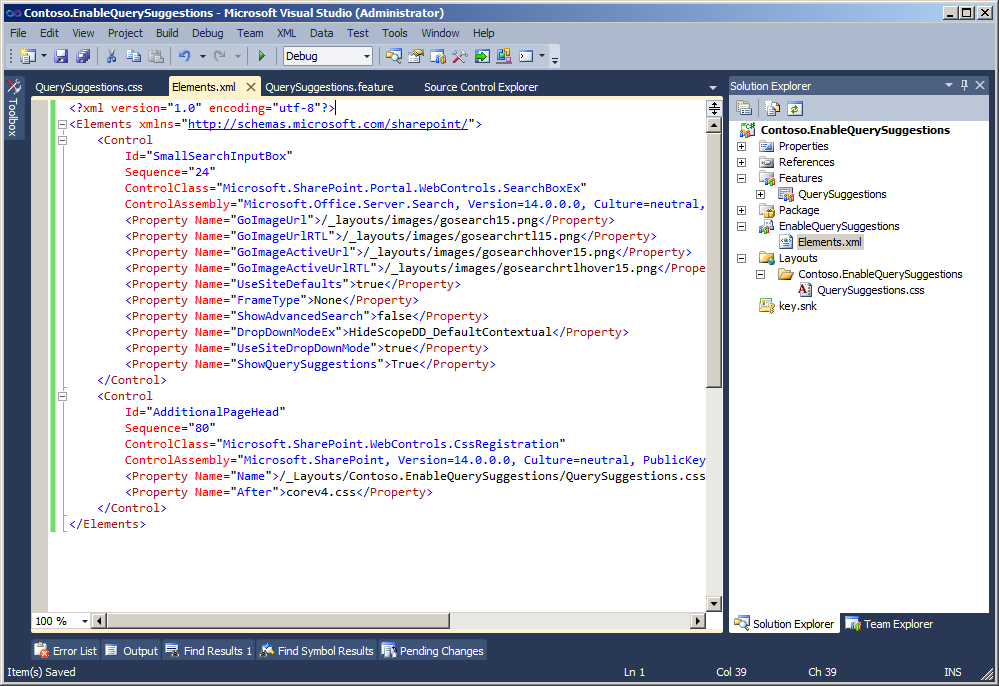
Task: Expand the References node
Action: pos(742,162)
